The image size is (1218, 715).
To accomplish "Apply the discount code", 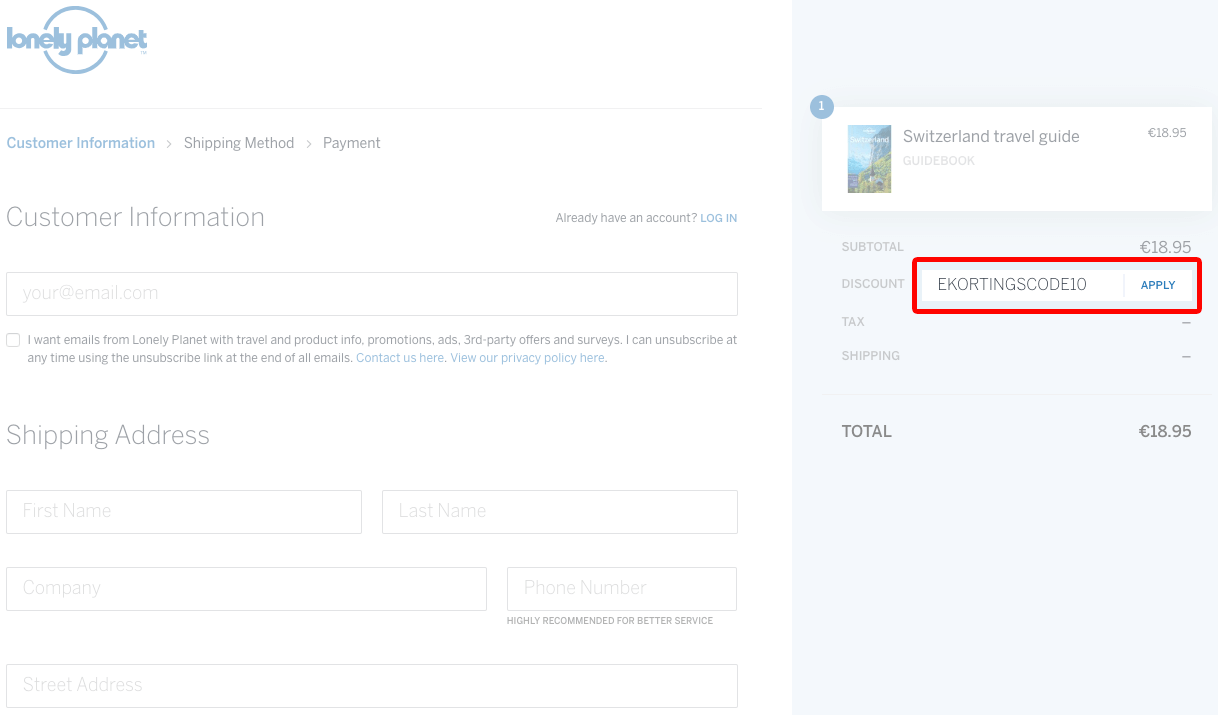I will (x=1158, y=285).
